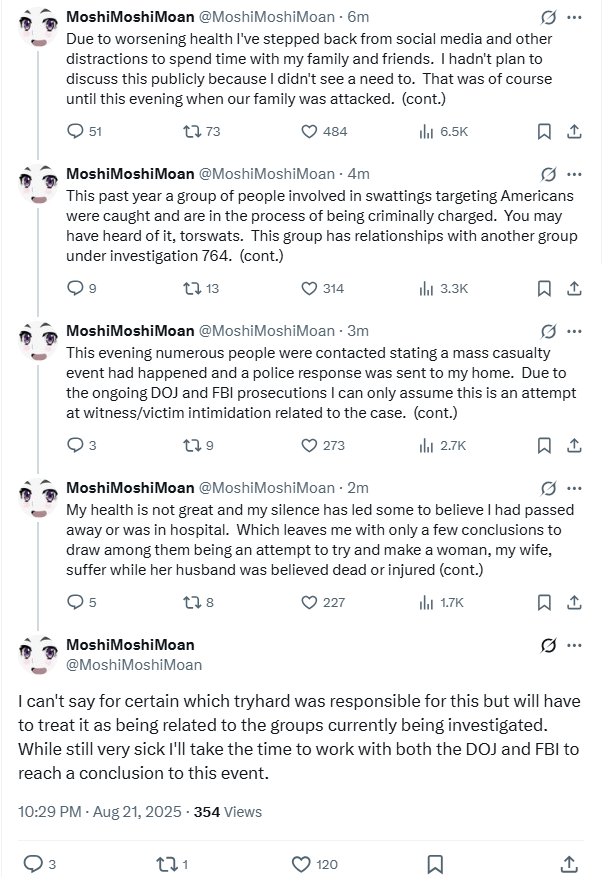
Task: View analytics showing 2.7K views
Action: point(426,445)
